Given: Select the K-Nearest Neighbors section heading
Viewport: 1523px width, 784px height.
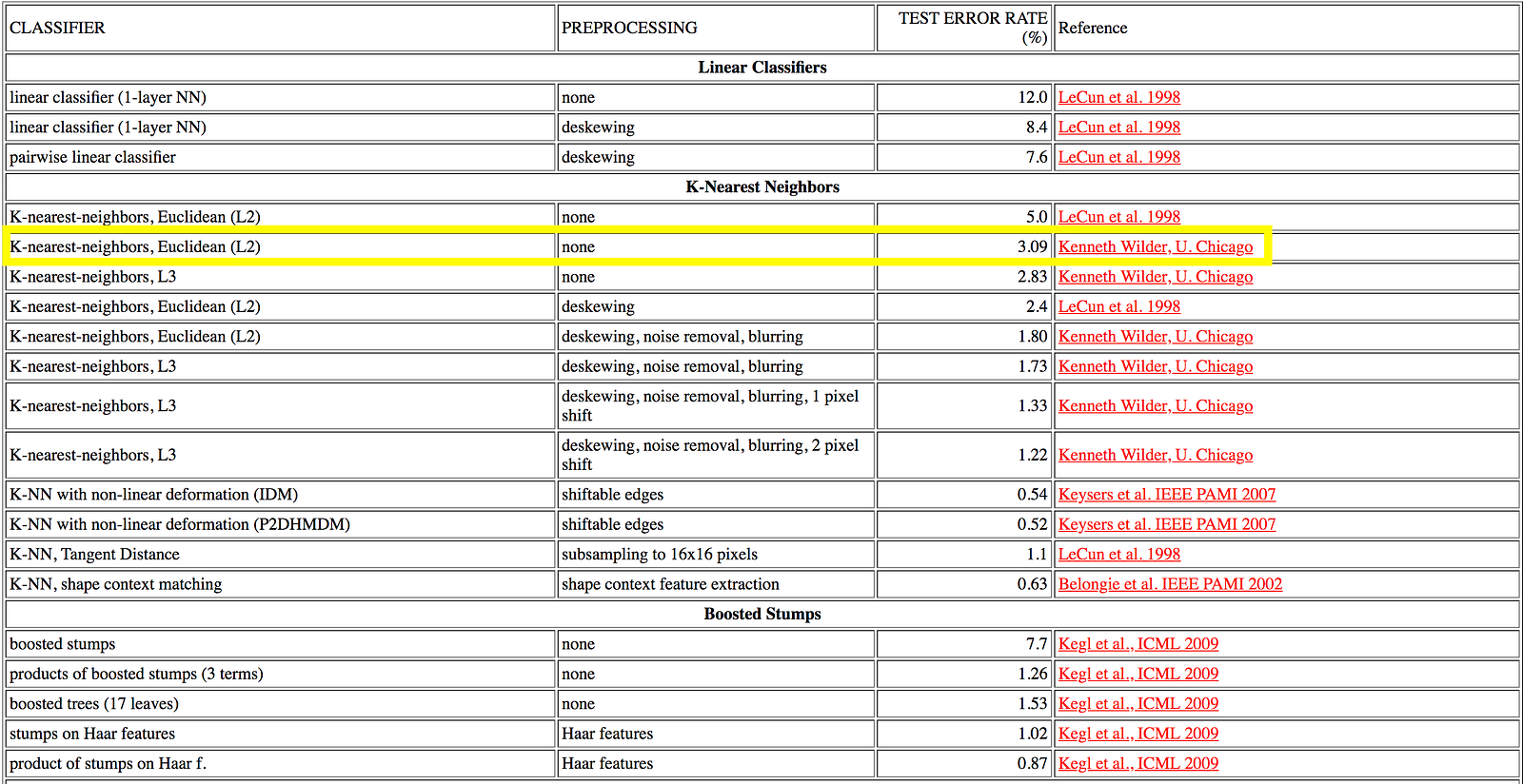Looking at the screenshot, I should (762, 187).
